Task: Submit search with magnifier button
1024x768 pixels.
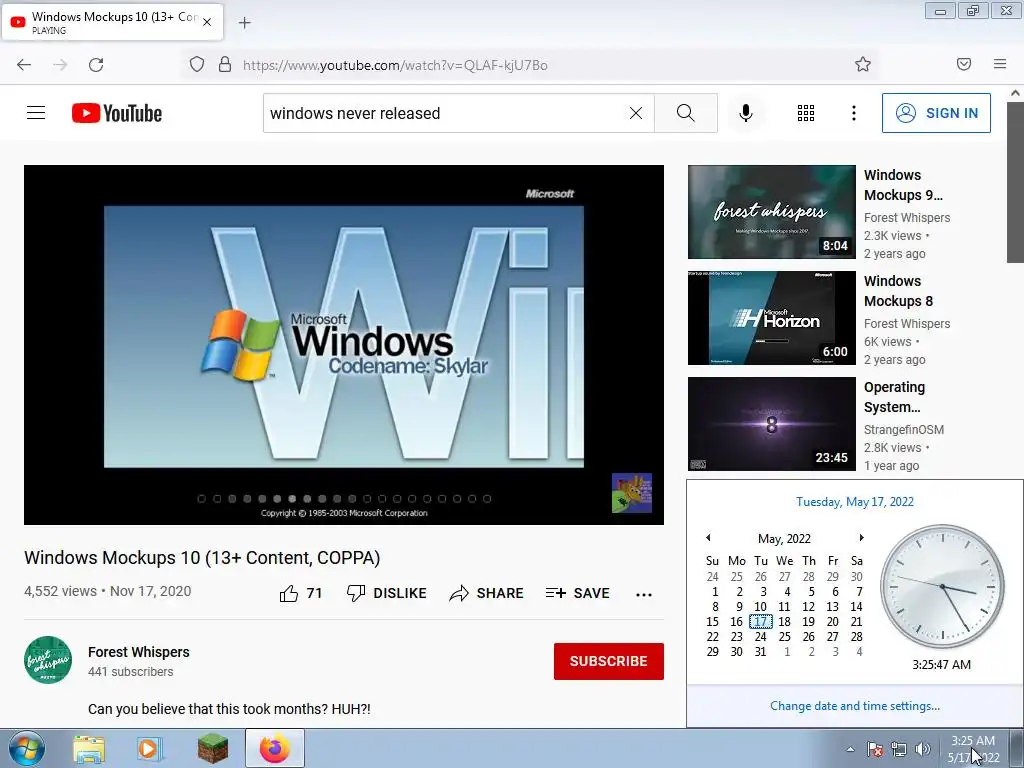Action: [x=686, y=113]
